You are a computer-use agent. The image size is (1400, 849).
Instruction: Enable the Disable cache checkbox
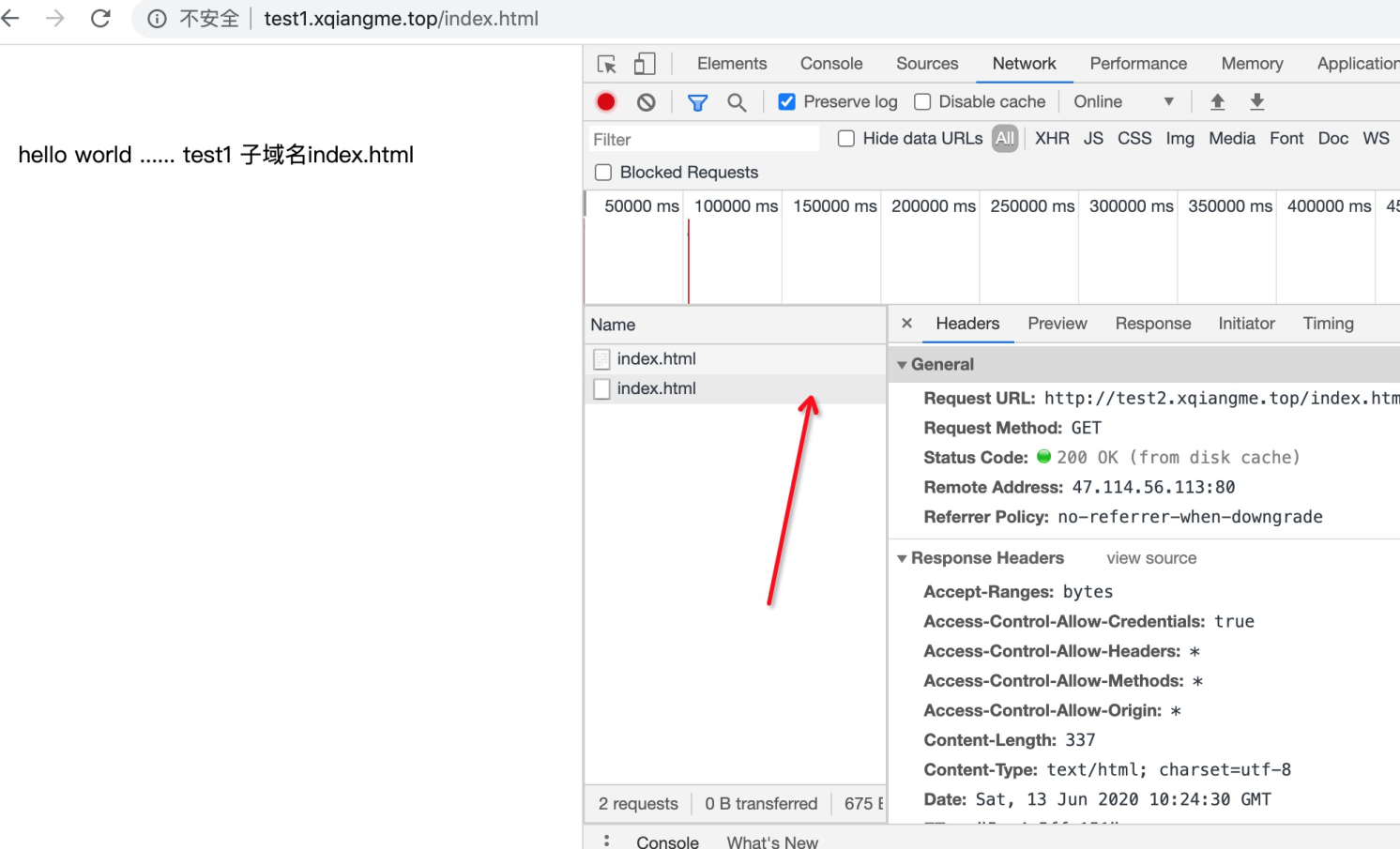pos(922,101)
